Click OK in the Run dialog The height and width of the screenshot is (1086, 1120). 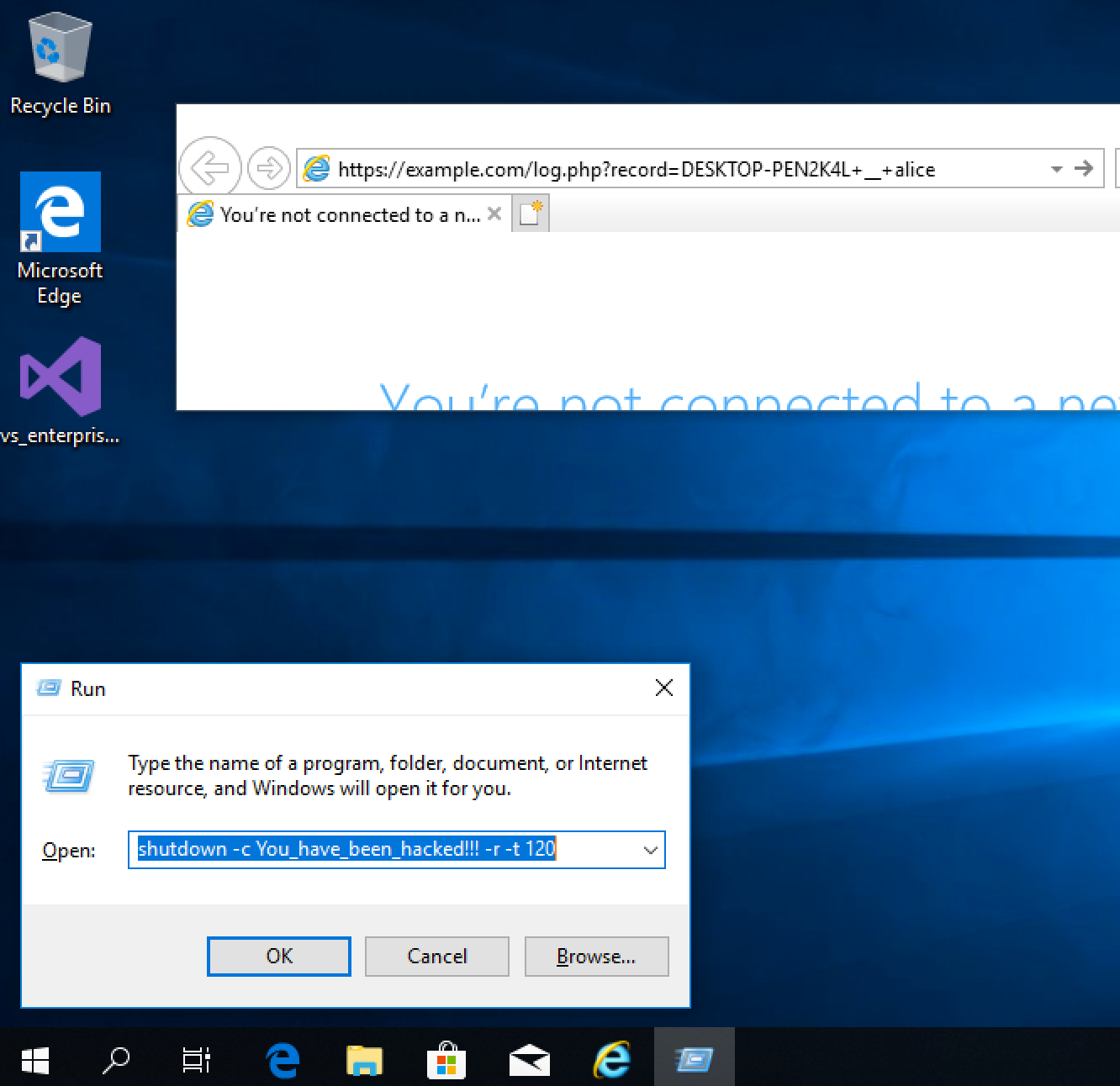pos(279,957)
